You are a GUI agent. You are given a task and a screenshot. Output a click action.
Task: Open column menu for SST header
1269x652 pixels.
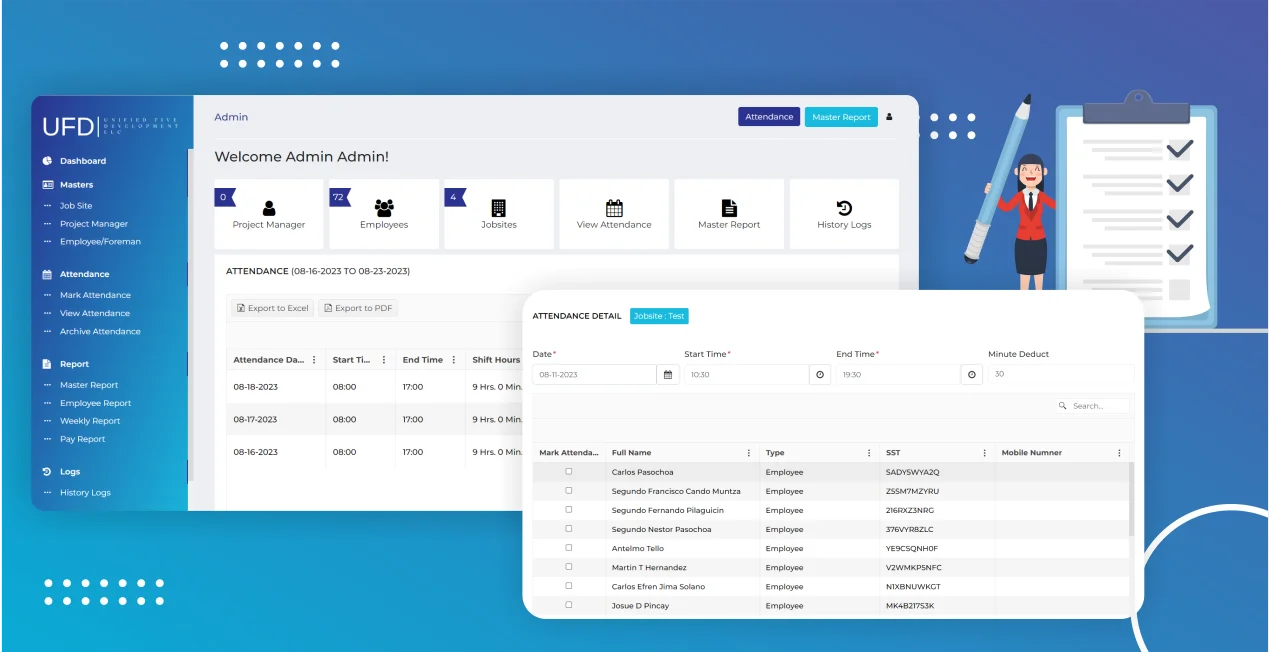click(984, 453)
